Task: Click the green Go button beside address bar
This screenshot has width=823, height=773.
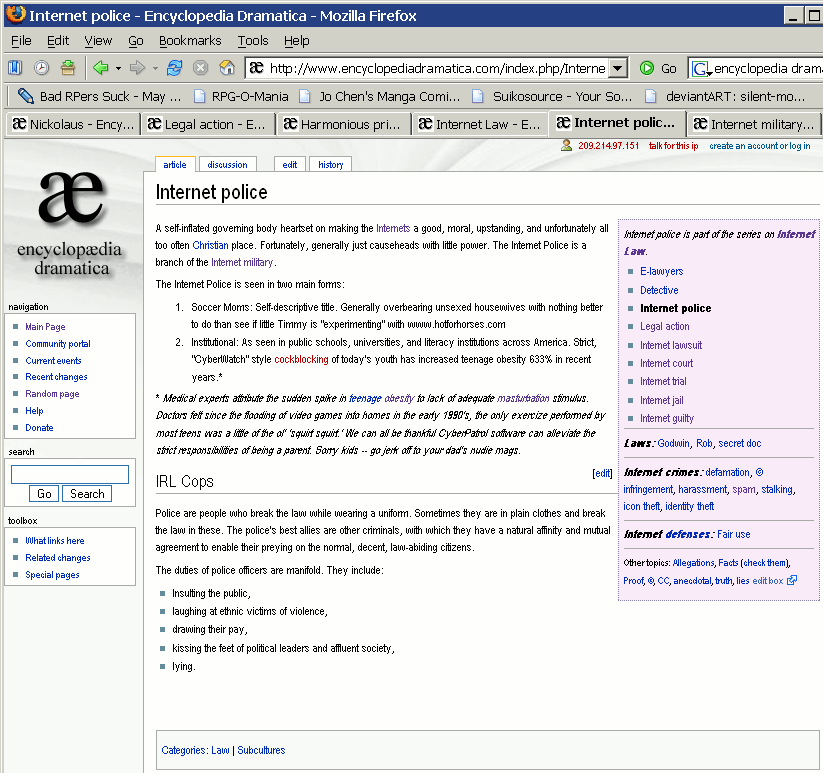Action: [x=658, y=68]
